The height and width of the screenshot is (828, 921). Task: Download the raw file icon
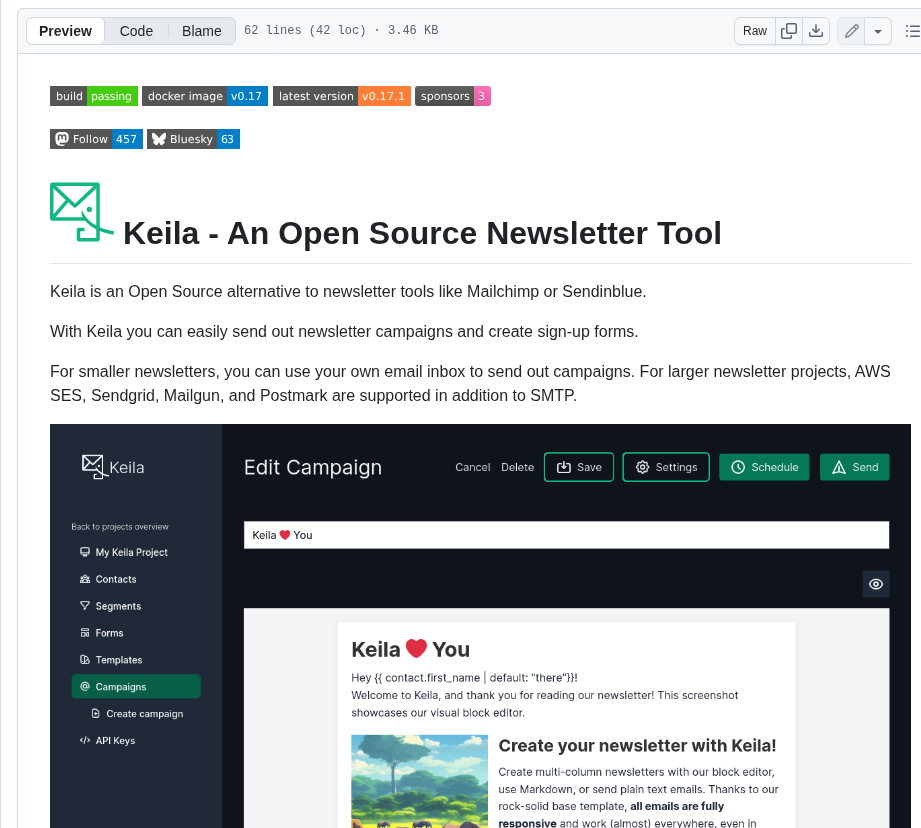[816, 31]
